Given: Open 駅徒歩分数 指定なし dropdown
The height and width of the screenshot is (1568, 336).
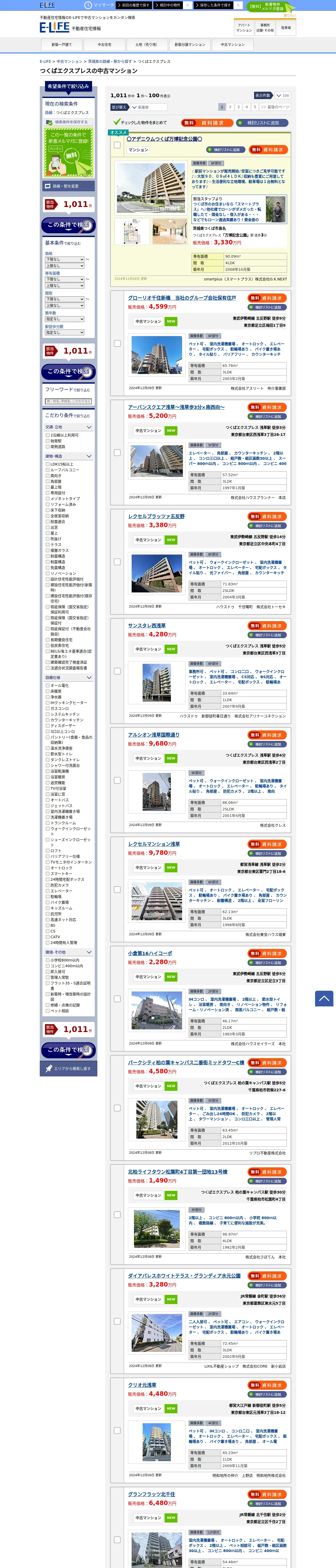Looking at the screenshot, I should point(64,332).
